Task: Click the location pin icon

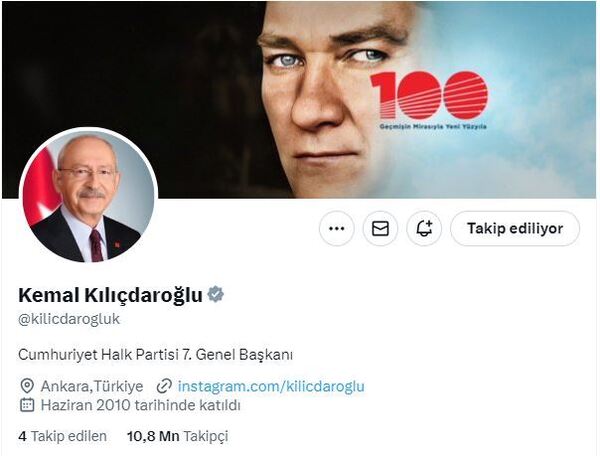Action: (27, 386)
